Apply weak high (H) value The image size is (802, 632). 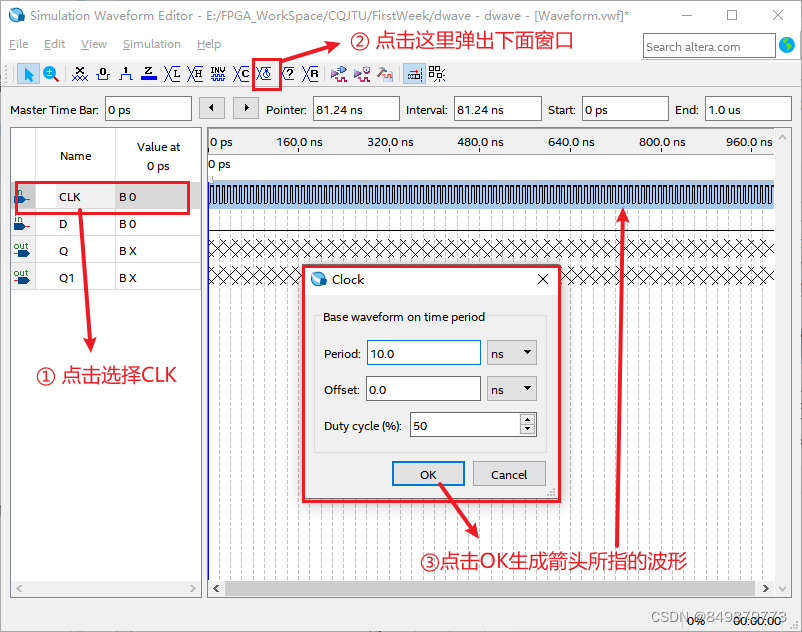click(195, 74)
